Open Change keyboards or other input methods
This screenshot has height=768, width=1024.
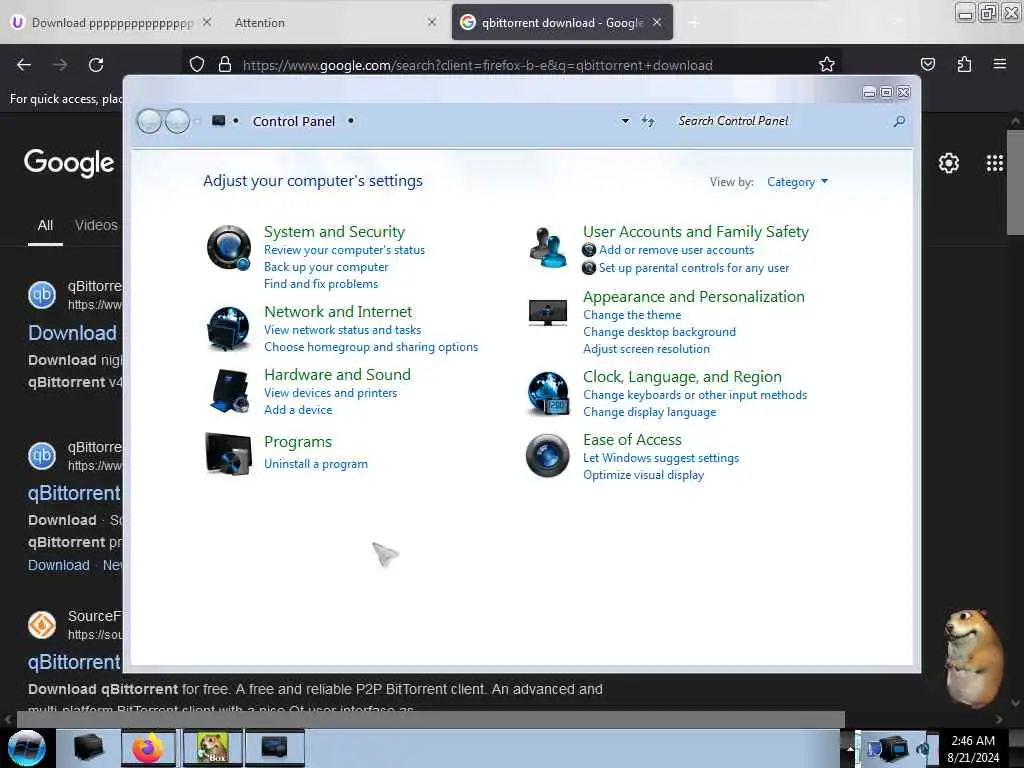[695, 395]
